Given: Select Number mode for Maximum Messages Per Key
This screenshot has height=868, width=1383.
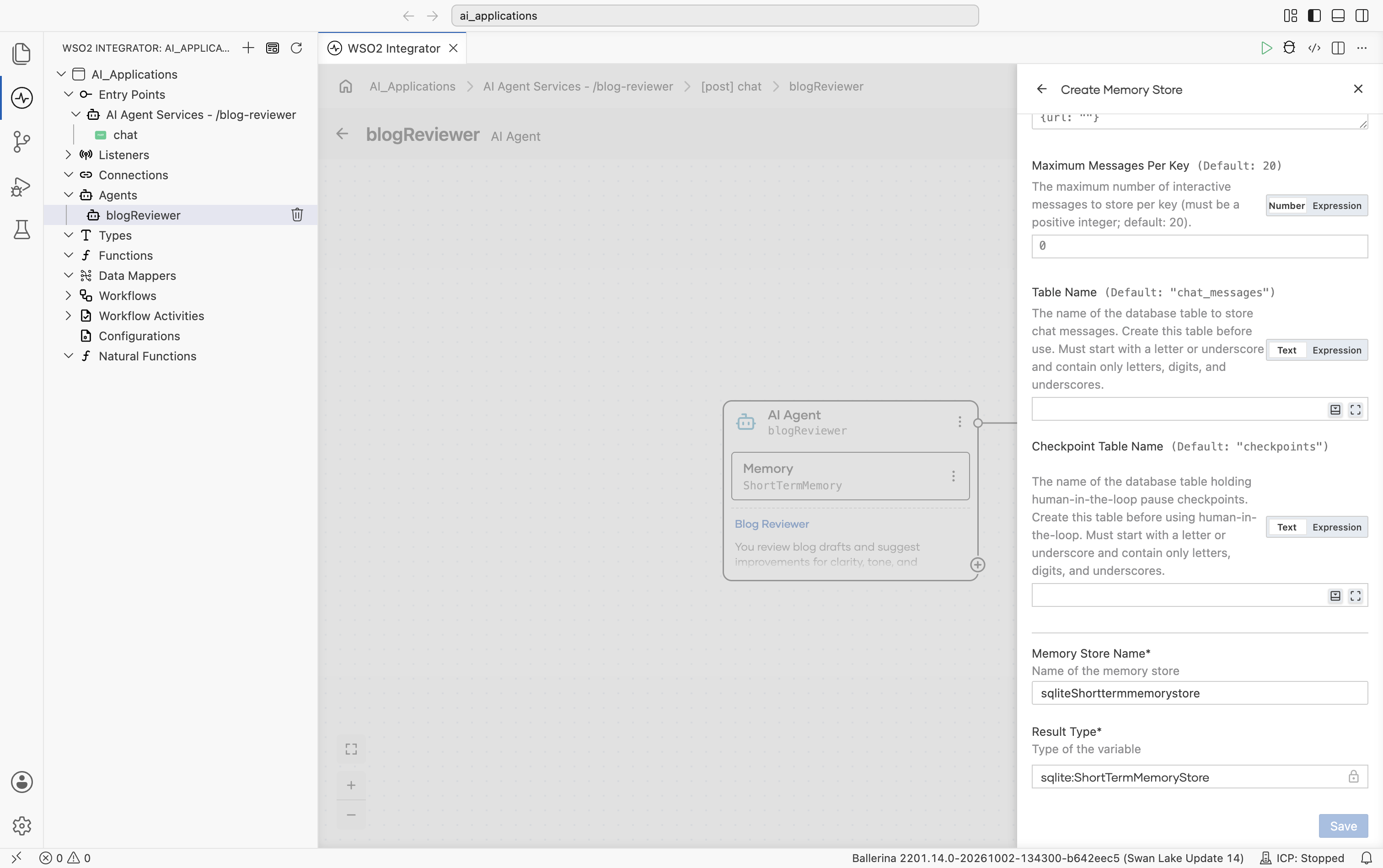Looking at the screenshot, I should coord(1287,205).
